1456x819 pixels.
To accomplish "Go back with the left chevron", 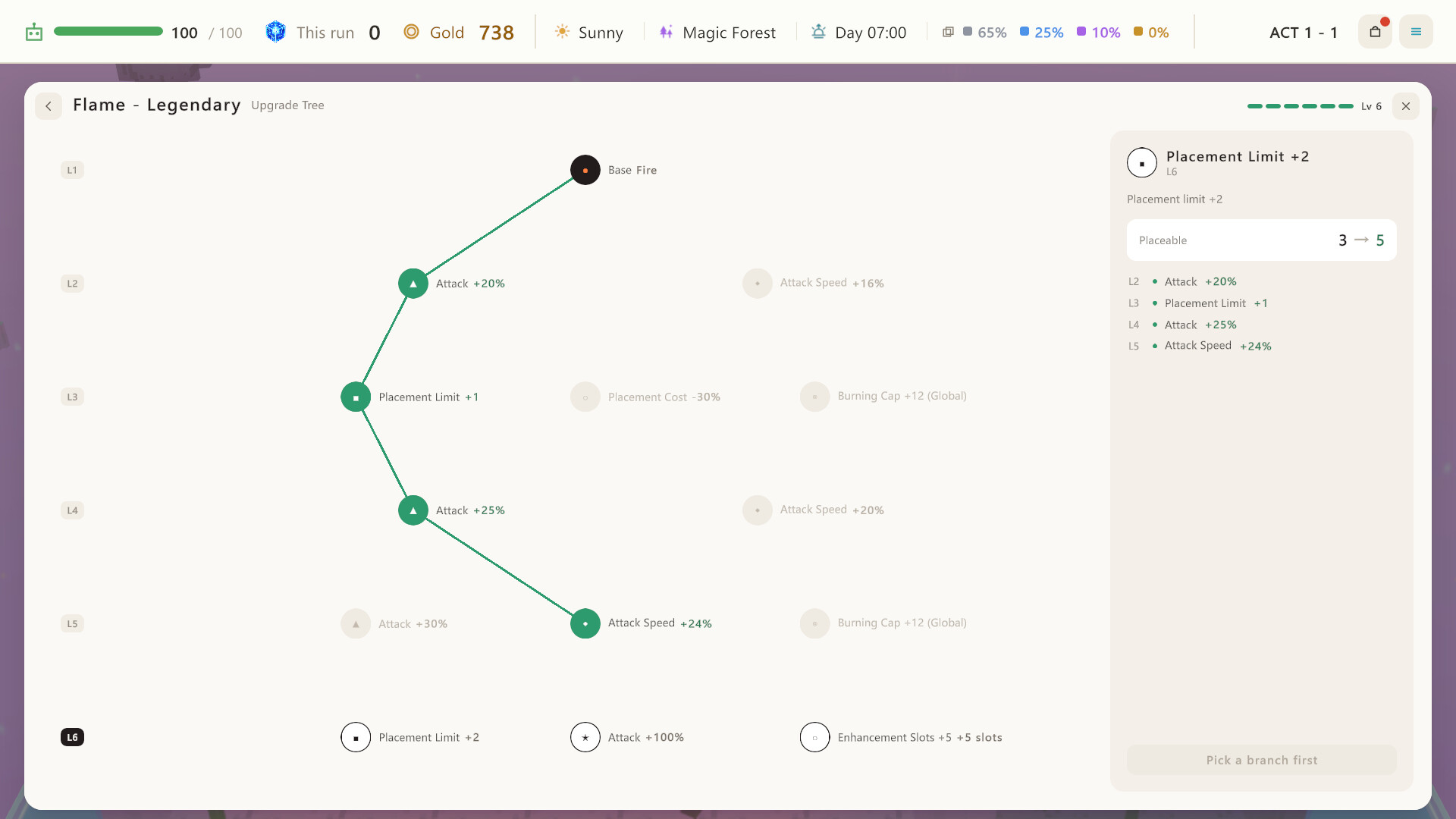I will point(49,106).
